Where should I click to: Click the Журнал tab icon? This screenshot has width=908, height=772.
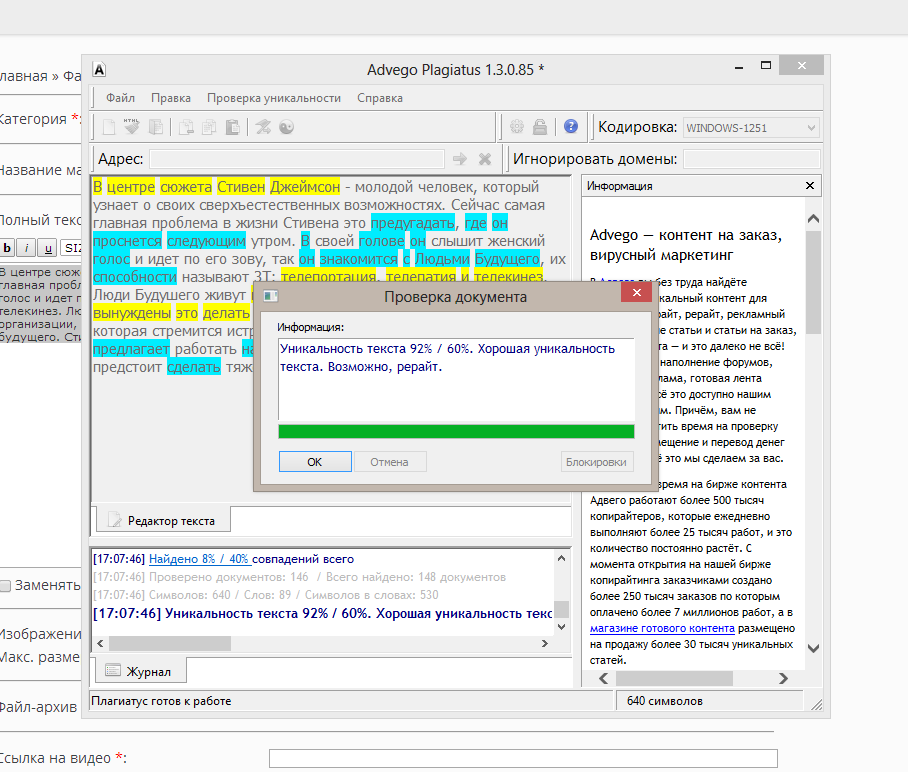pos(113,671)
